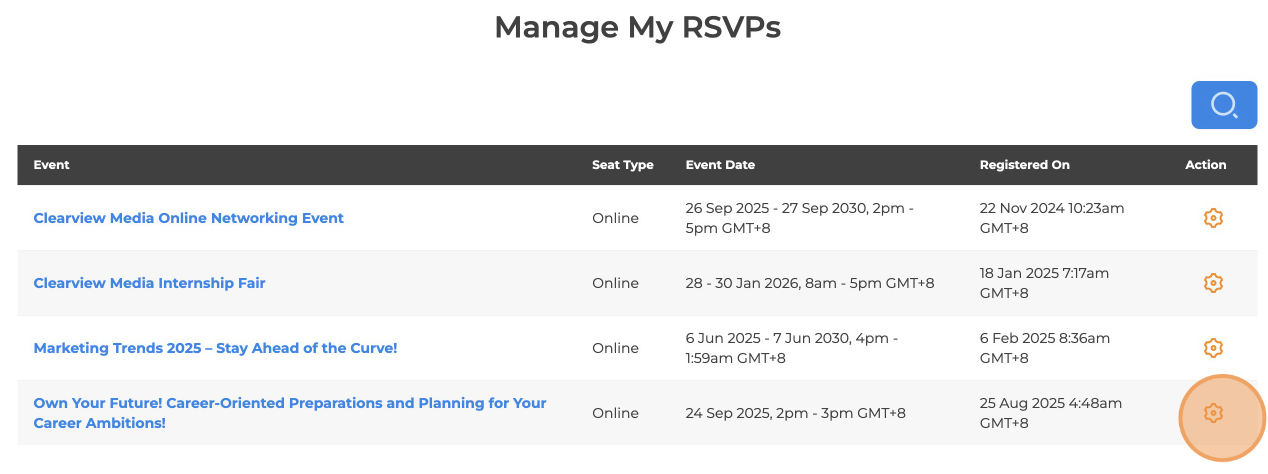Select the 24 Sep 2025 event date cell
Image resolution: width=1268 pixels, height=474 pixels.
click(796, 413)
